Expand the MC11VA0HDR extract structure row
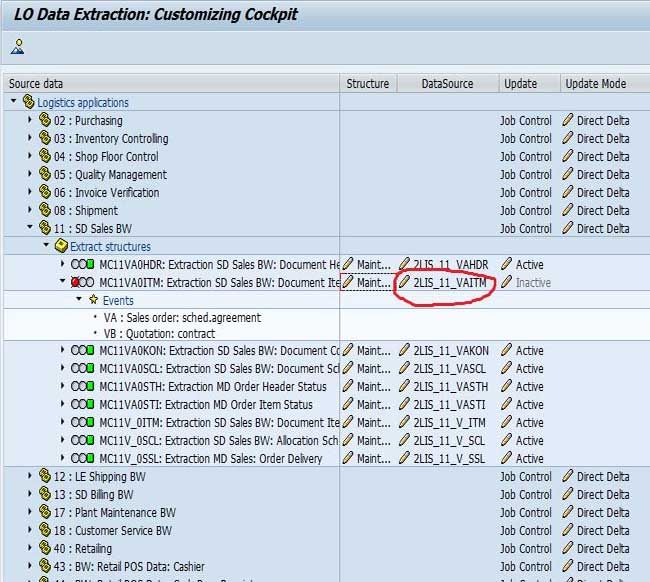 (x=62, y=264)
